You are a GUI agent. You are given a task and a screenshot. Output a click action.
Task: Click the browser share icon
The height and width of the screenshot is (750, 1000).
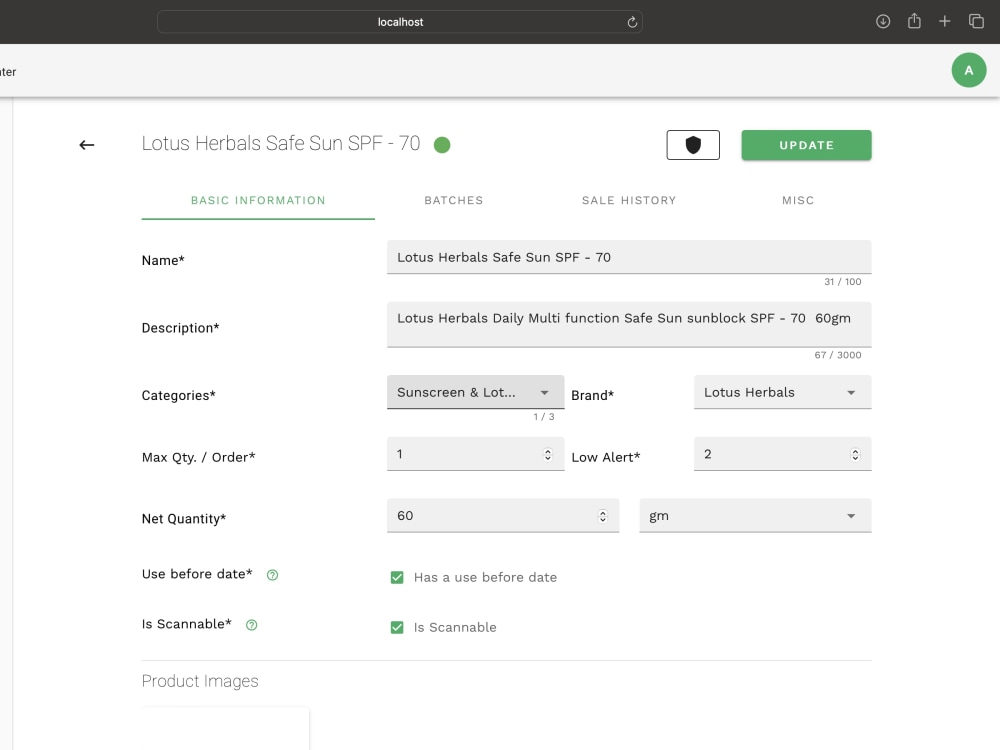[914, 21]
